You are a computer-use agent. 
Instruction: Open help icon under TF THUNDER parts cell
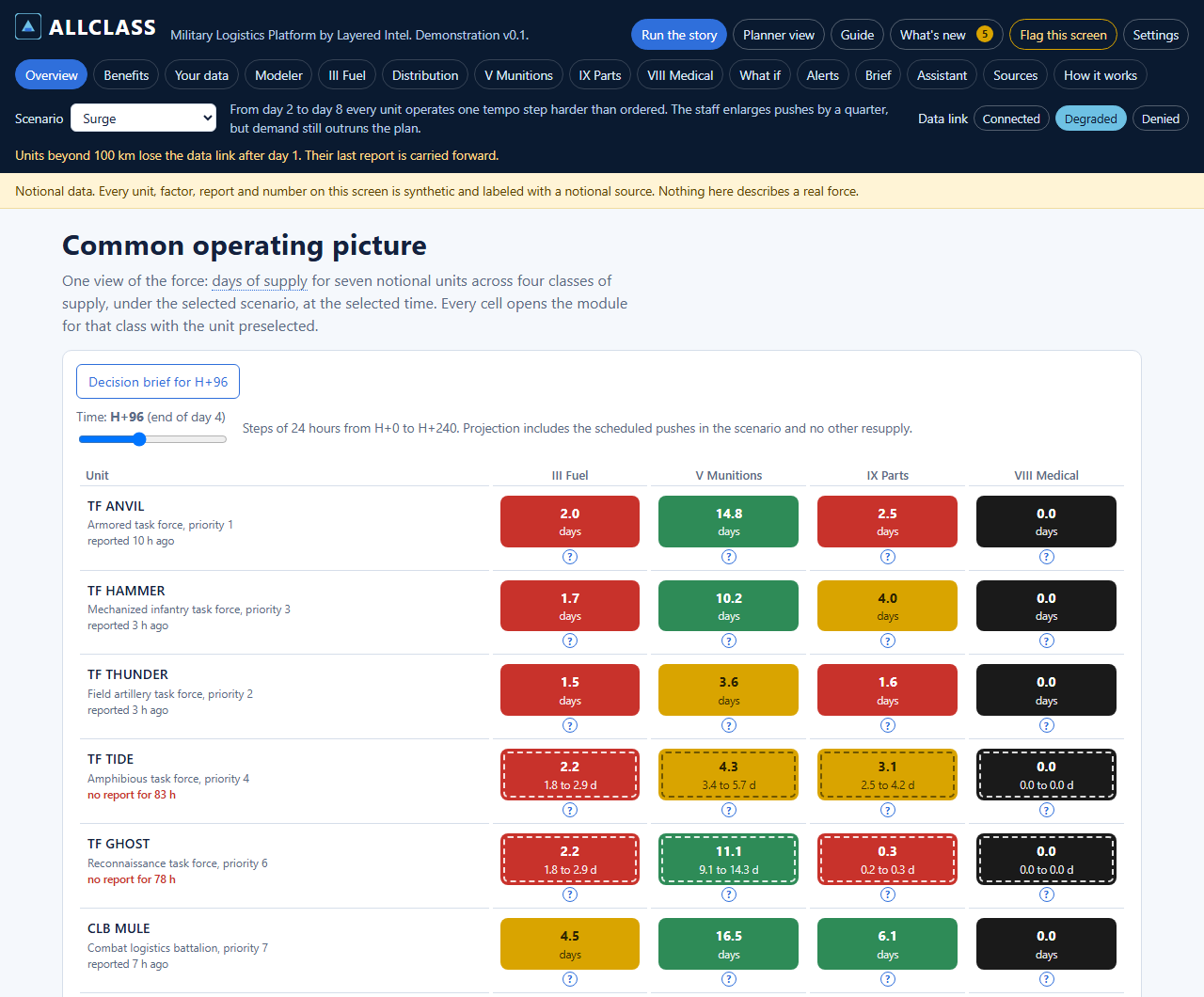coord(888,725)
